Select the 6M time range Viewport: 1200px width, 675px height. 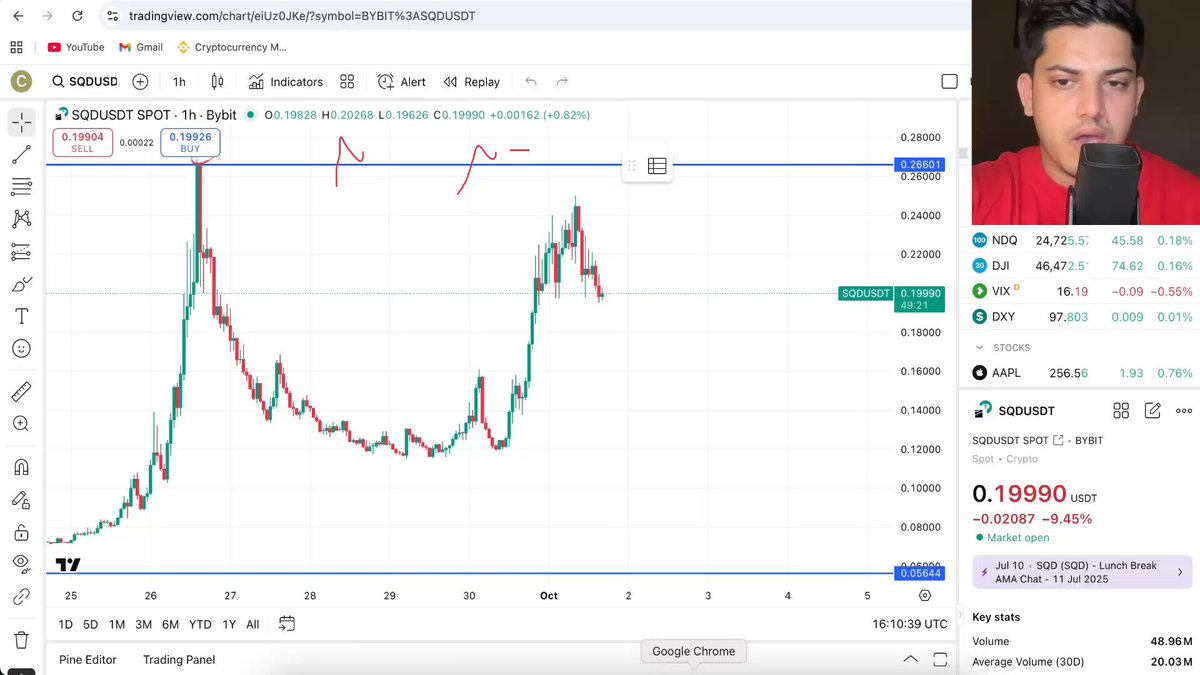170,624
